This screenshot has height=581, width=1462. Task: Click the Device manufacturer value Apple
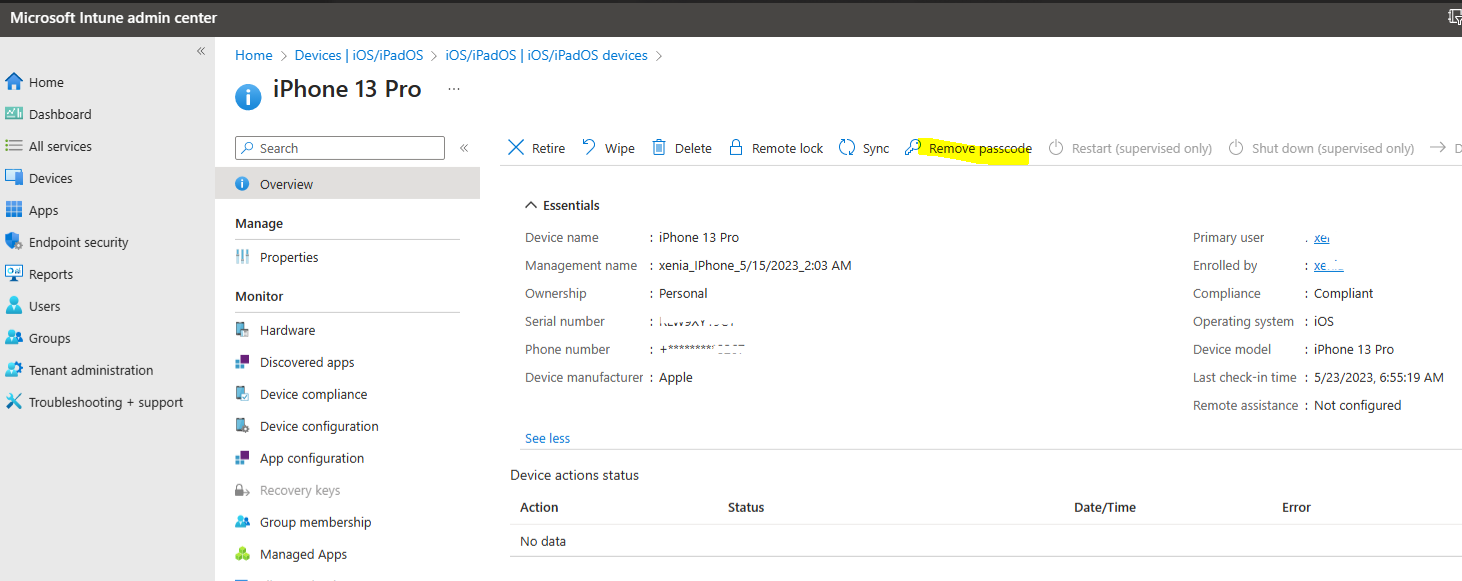[x=676, y=378]
